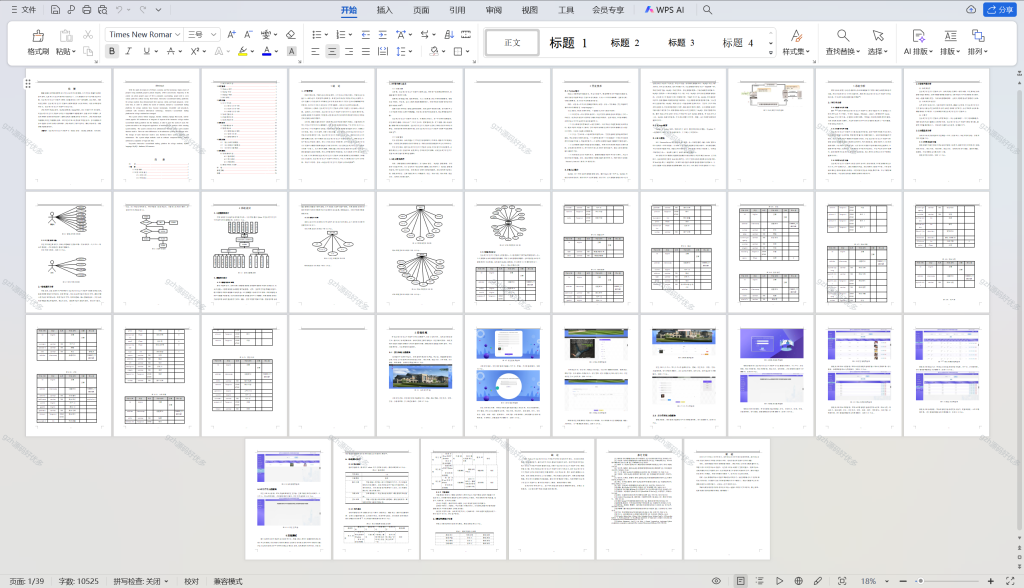Click the zoom slider handle in status bar
Viewport: 1024px width, 588px height.
(920, 581)
